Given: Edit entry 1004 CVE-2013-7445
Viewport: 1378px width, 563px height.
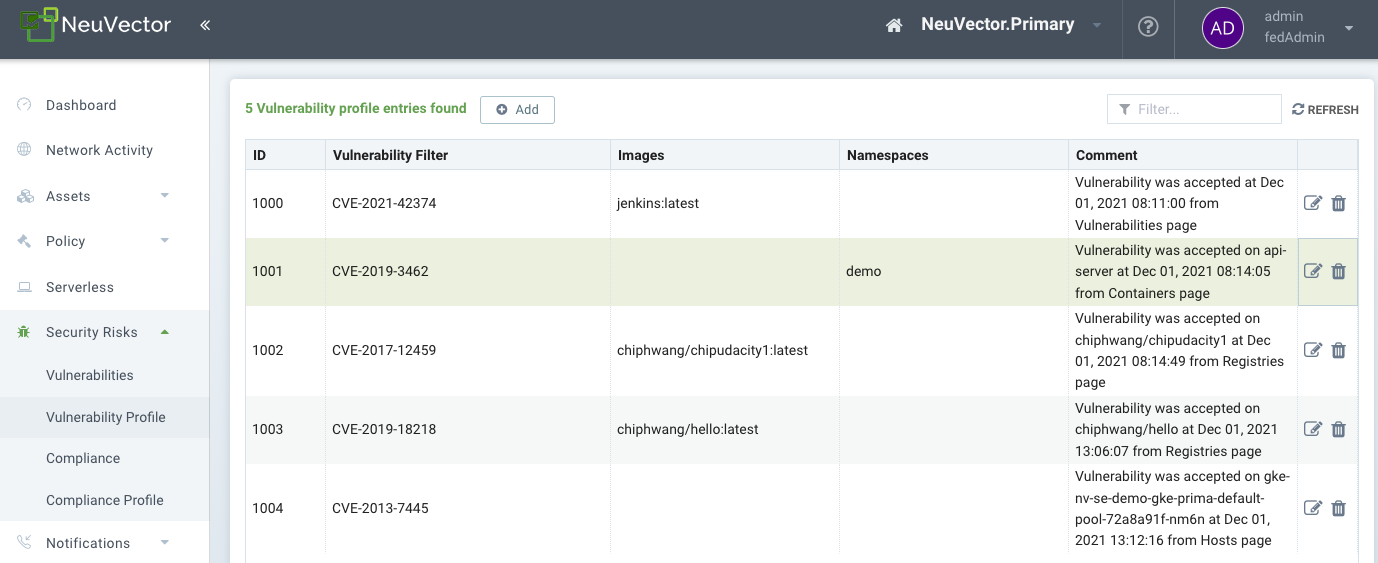Looking at the screenshot, I should coord(1313,508).
